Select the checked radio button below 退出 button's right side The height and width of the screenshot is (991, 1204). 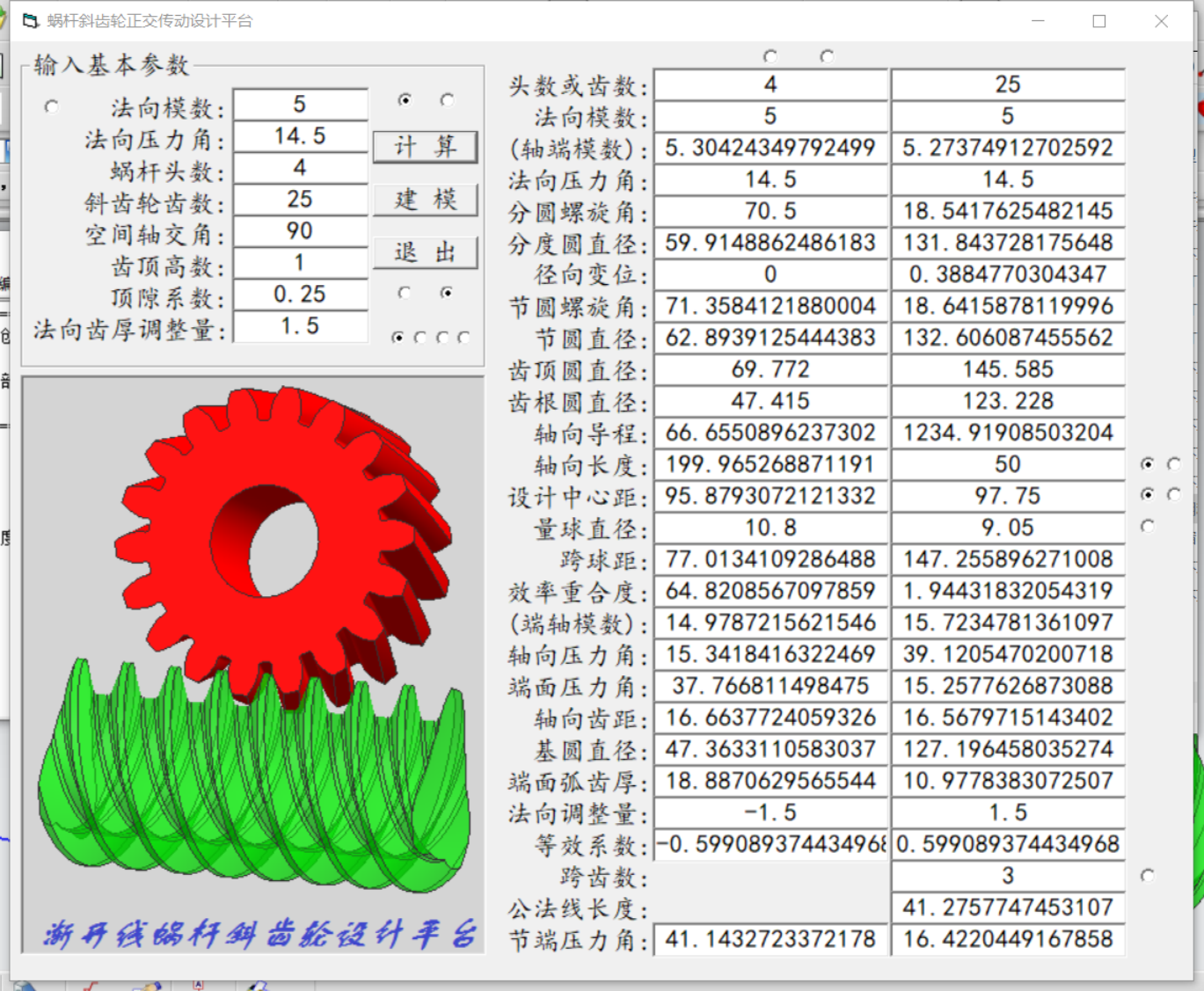448,293
